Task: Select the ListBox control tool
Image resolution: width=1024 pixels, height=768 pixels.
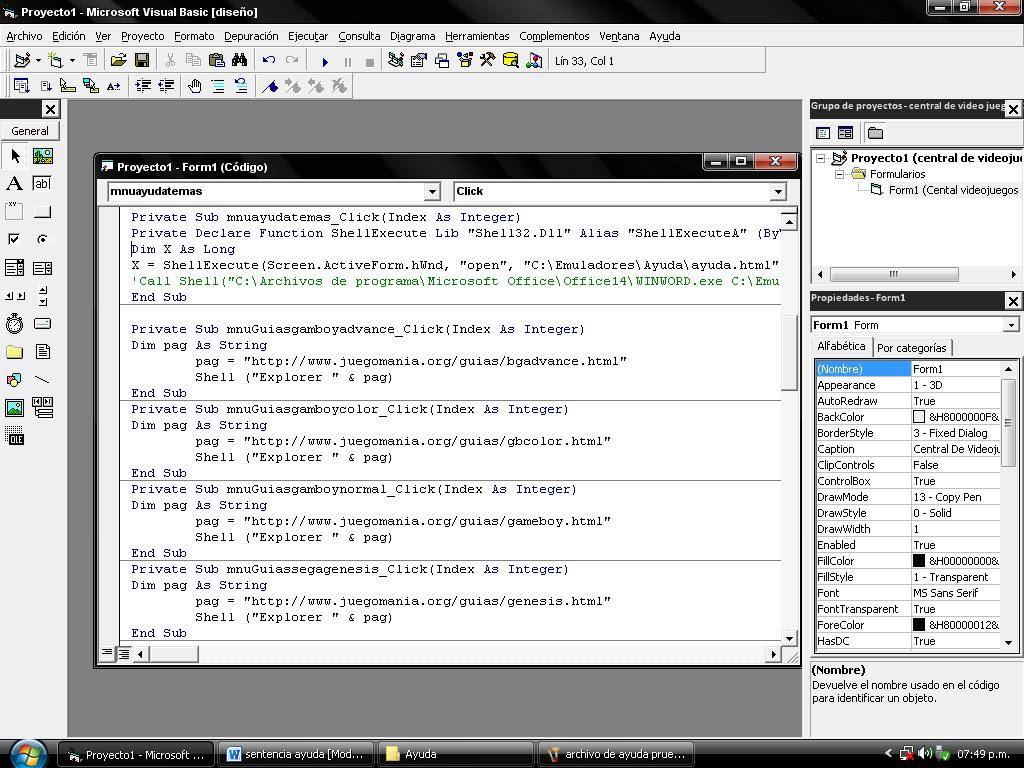Action: click(x=42, y=268)
